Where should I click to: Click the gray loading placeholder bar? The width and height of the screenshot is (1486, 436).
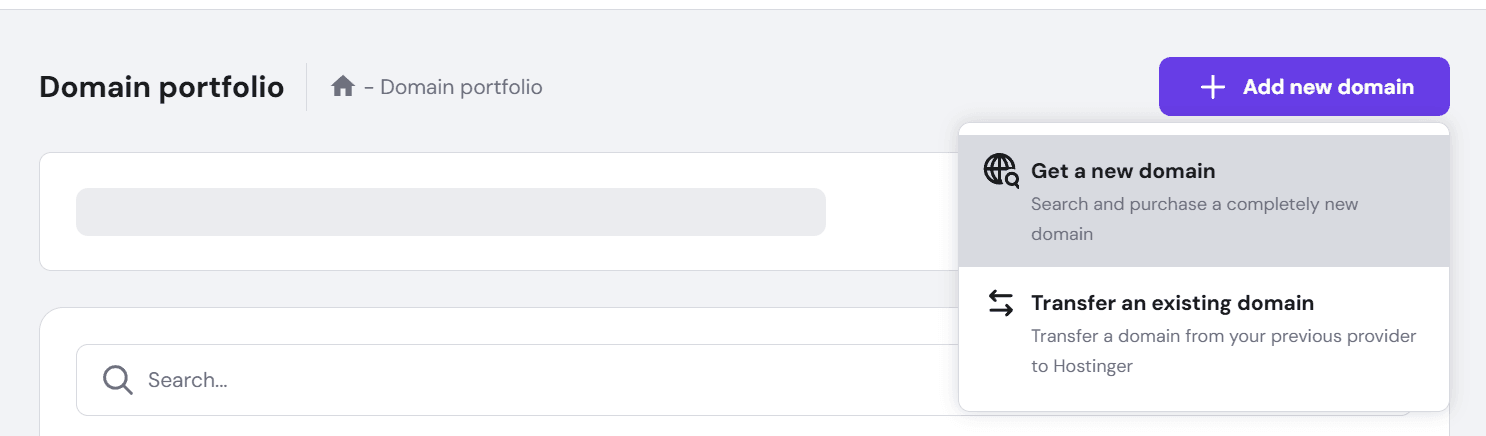(450, 212)
